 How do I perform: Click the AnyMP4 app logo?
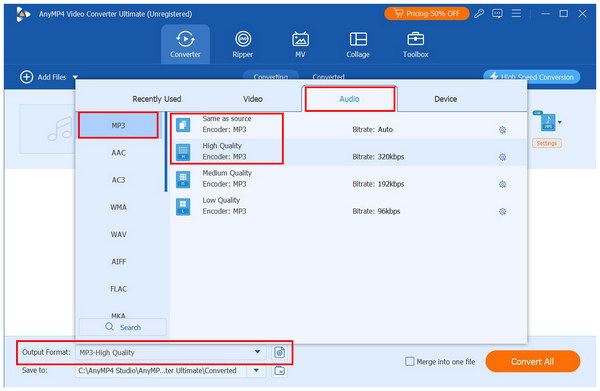(23, 14)
